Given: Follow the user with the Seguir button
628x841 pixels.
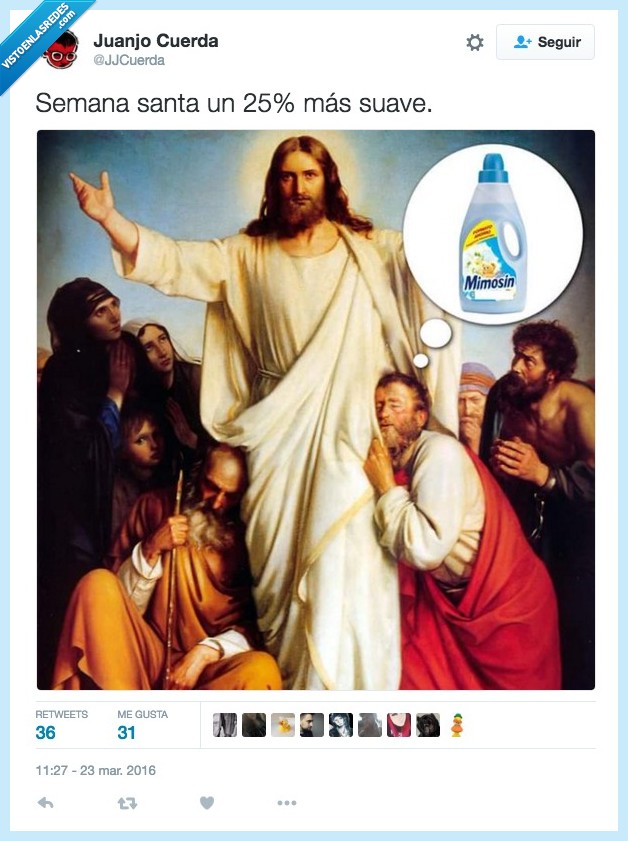Looking at the screenshot, I should click(545, 42).
